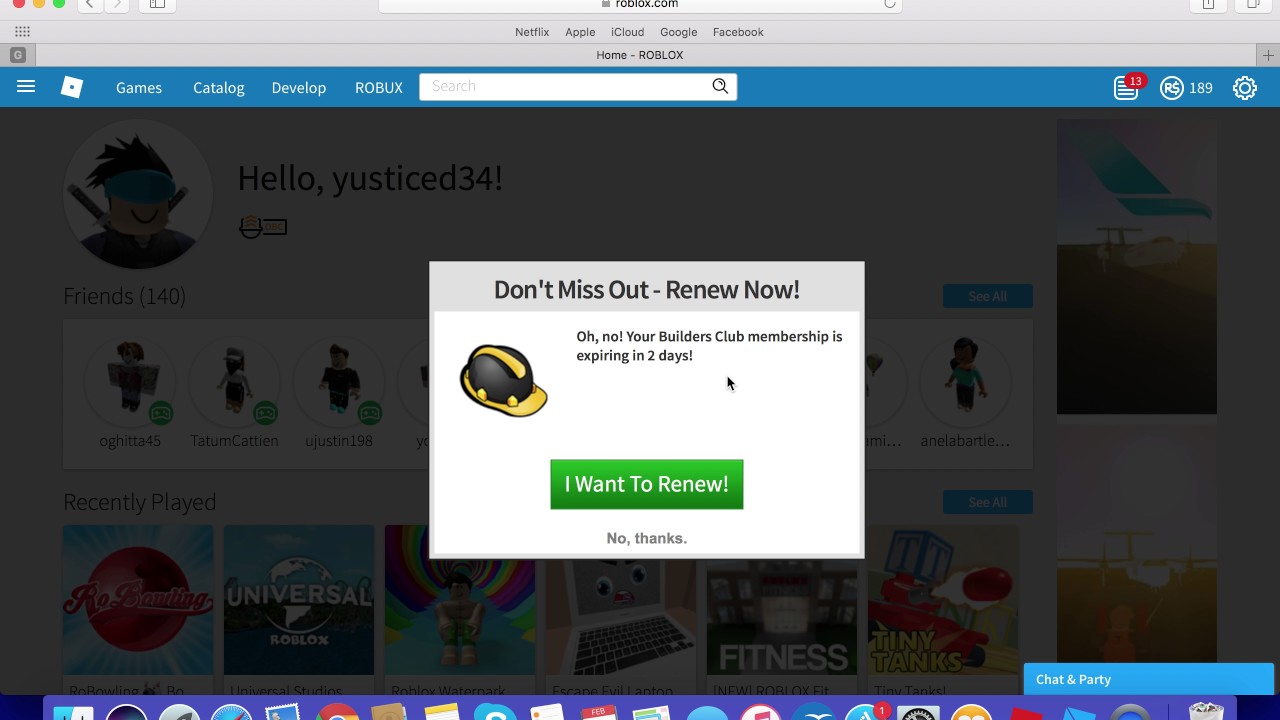Click the 189 Robux amount
The height and width of the screenshot is (720, 1280).
[x=1201, y=88]
